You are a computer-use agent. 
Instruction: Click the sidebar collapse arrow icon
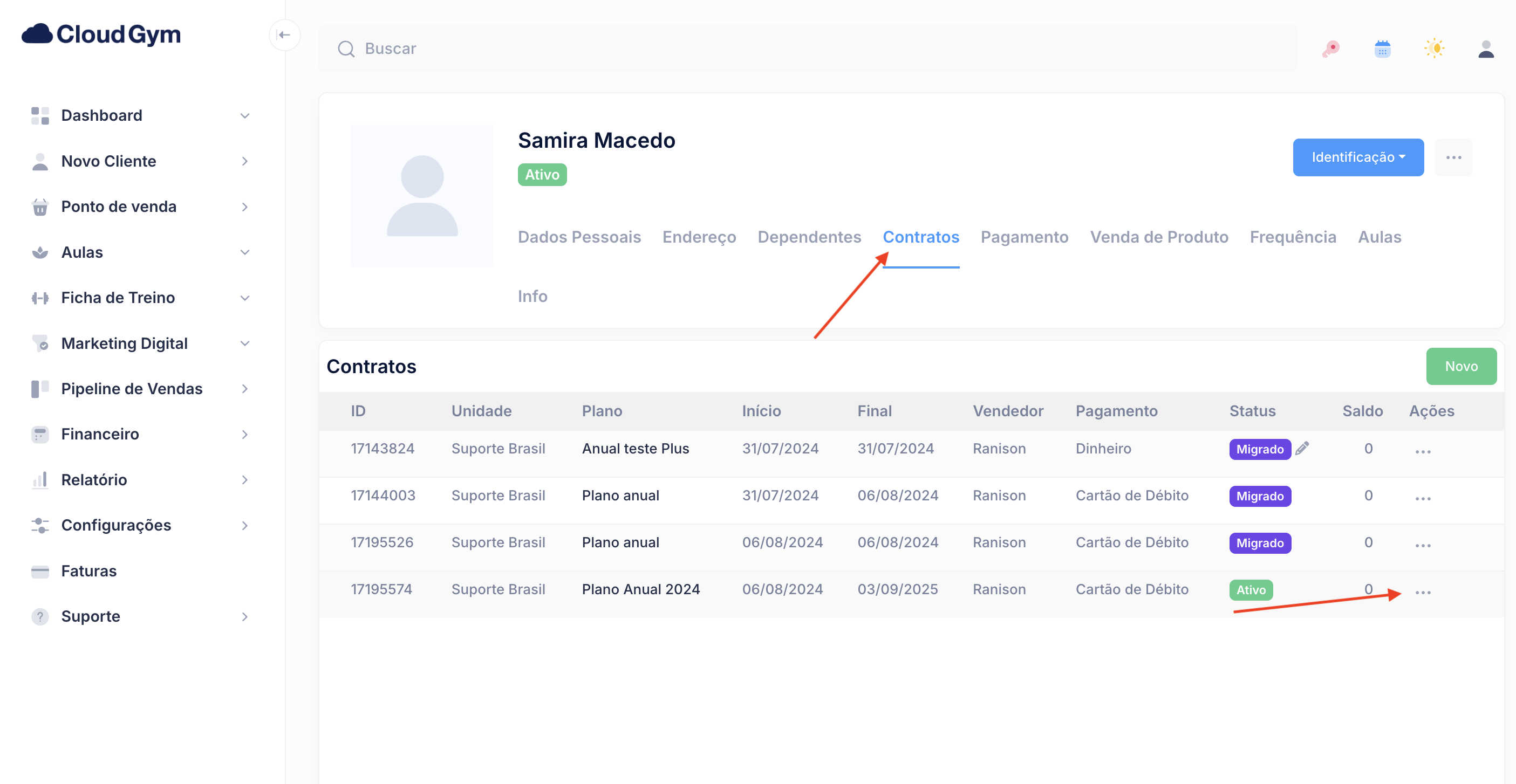tap(284, 35)
